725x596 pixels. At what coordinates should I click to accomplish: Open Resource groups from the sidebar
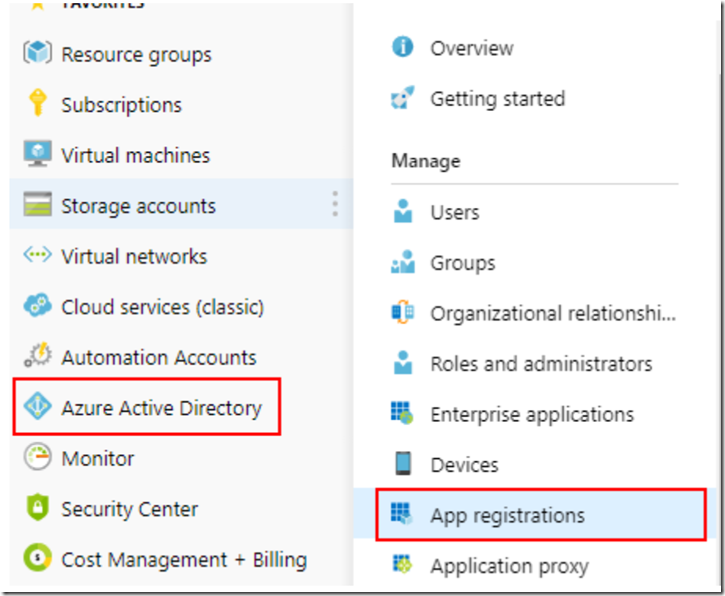click(136, 55)
